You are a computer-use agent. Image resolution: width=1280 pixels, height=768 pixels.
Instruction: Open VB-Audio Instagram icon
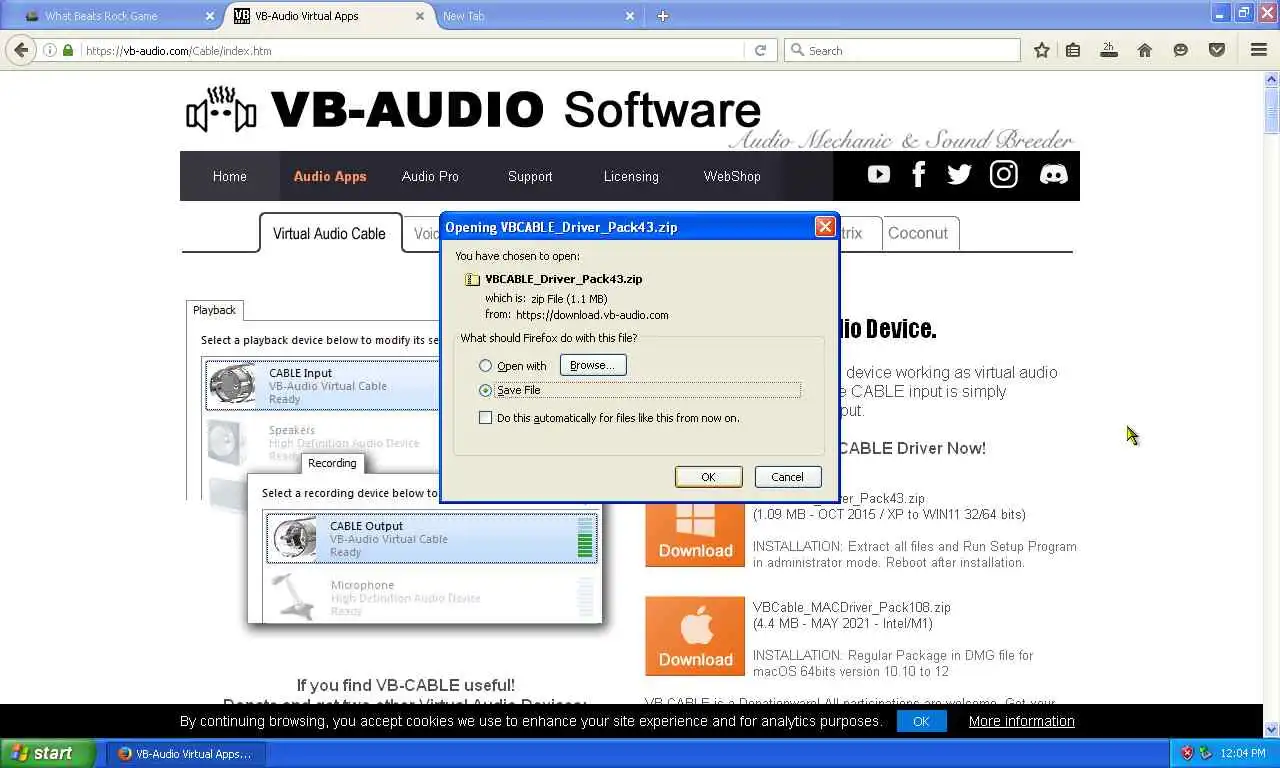coord(1004,175)
